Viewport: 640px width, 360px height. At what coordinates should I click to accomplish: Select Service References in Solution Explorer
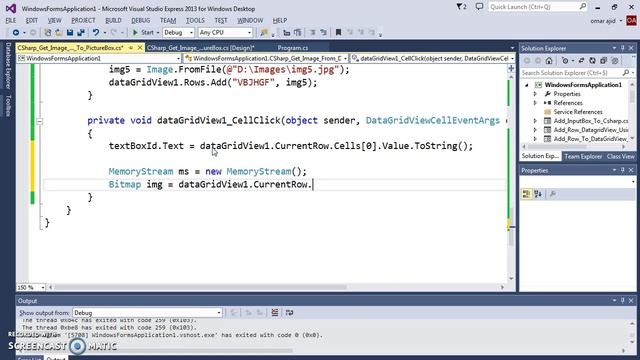578,112
